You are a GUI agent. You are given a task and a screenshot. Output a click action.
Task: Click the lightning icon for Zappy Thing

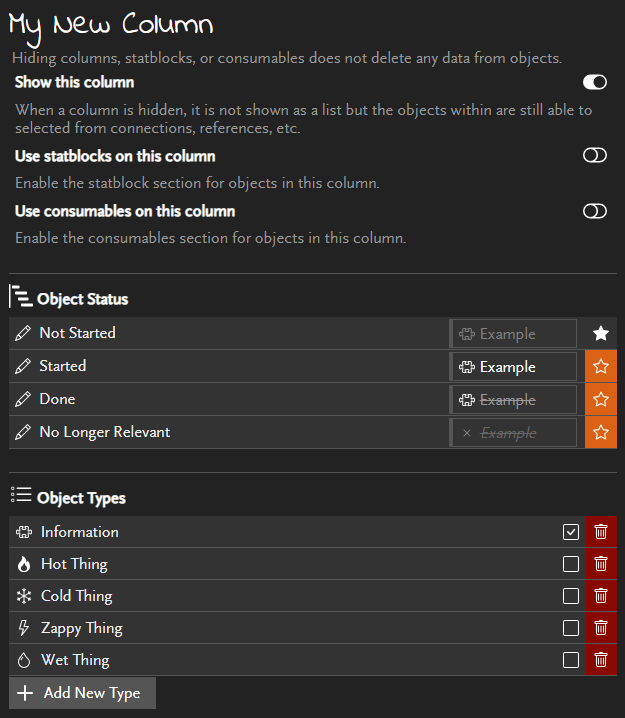point(24,628)
